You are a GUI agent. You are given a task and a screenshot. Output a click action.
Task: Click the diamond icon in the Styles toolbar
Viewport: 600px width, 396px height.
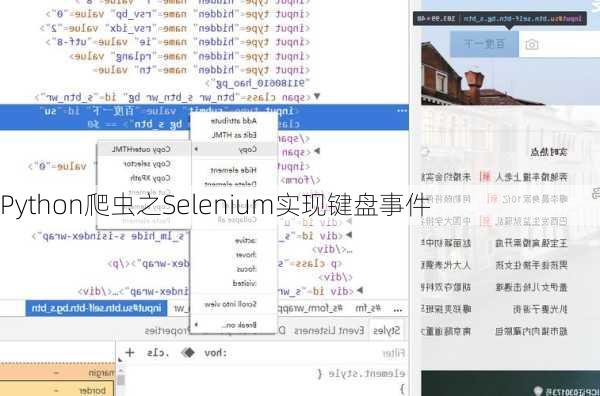point(188,352)
